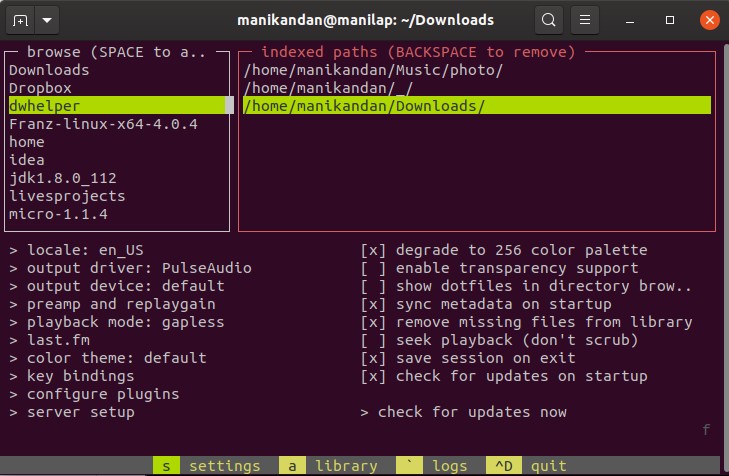Screen dimensions: 729x476
Task: Click the terminal search icon
Action: click(549, 20)
